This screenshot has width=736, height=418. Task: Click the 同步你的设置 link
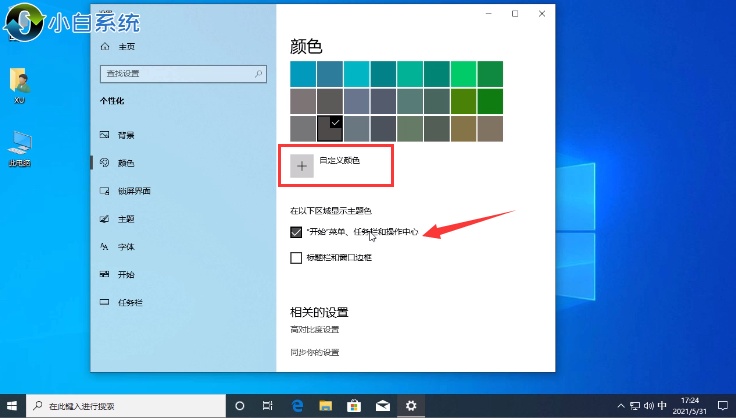[315, 352]
